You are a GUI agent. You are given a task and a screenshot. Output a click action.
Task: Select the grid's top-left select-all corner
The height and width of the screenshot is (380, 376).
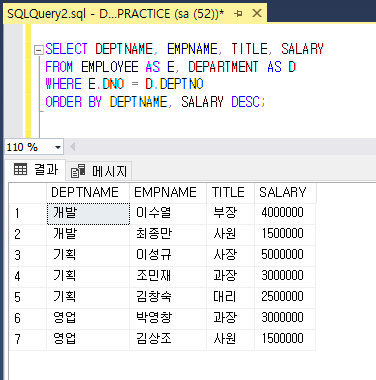28,193
